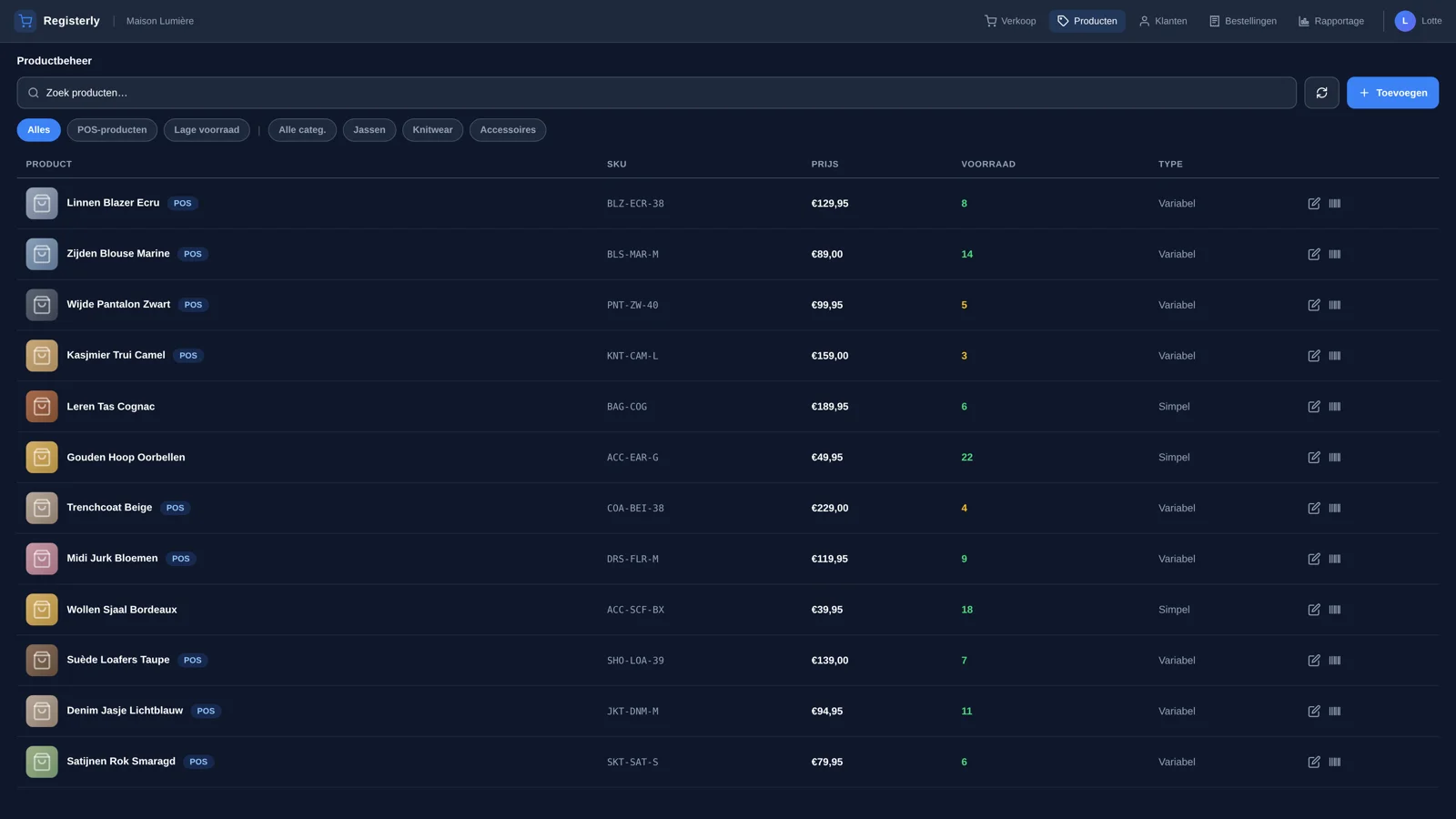Show barcode for Satijnen Rok Smaragd
Image resolution: width=1456 pixels, height=819 pixels.
pos(1335,763)
